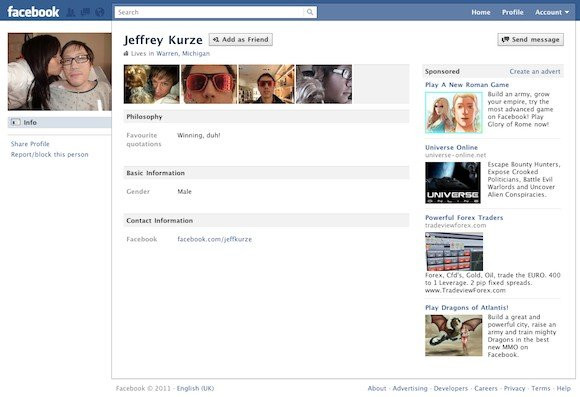Image resolution: width=580 pixels, height=397 pixels.
Task: Open the large profile picture
Action: point(60,72)
